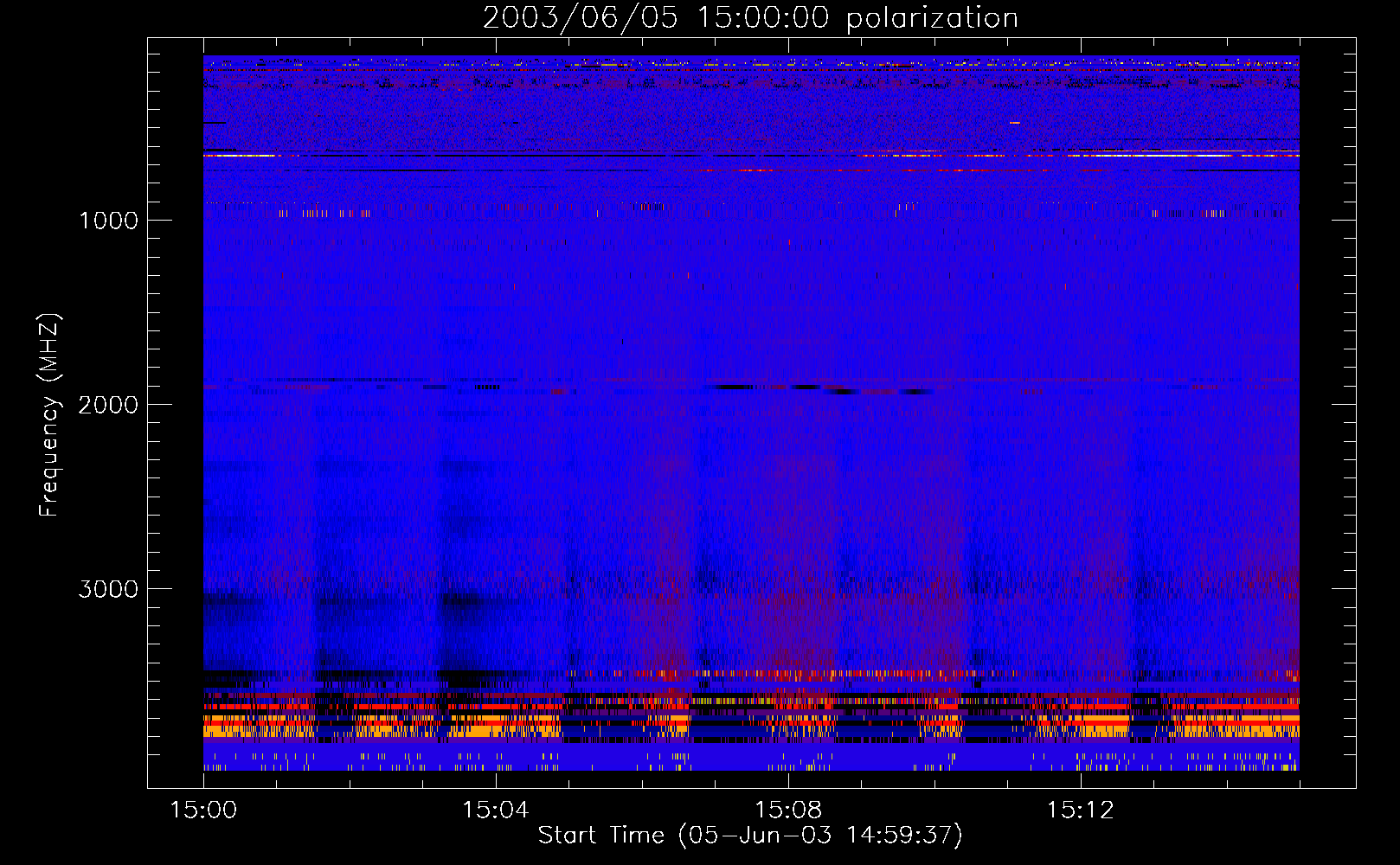This screenshot has width=1400, height=865.
Task: Click the plot title "2003/06/05 15:00:00 polarization"
Action: point(750,18)
